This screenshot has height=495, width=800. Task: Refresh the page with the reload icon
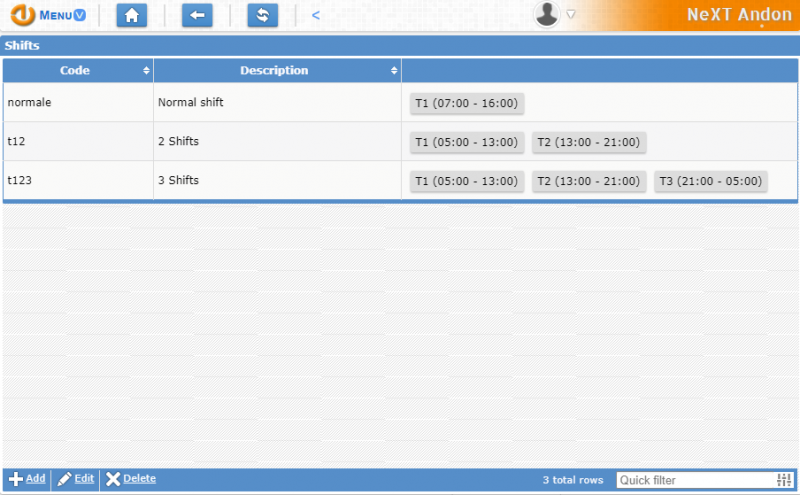(263, 15)
